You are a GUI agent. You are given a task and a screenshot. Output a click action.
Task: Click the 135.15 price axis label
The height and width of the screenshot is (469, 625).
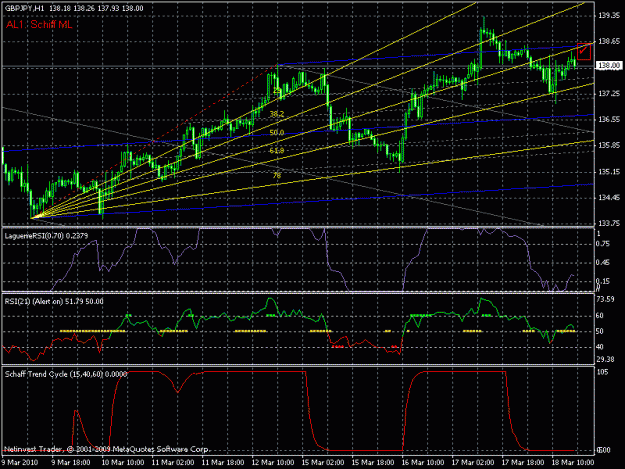click(609, 172)
